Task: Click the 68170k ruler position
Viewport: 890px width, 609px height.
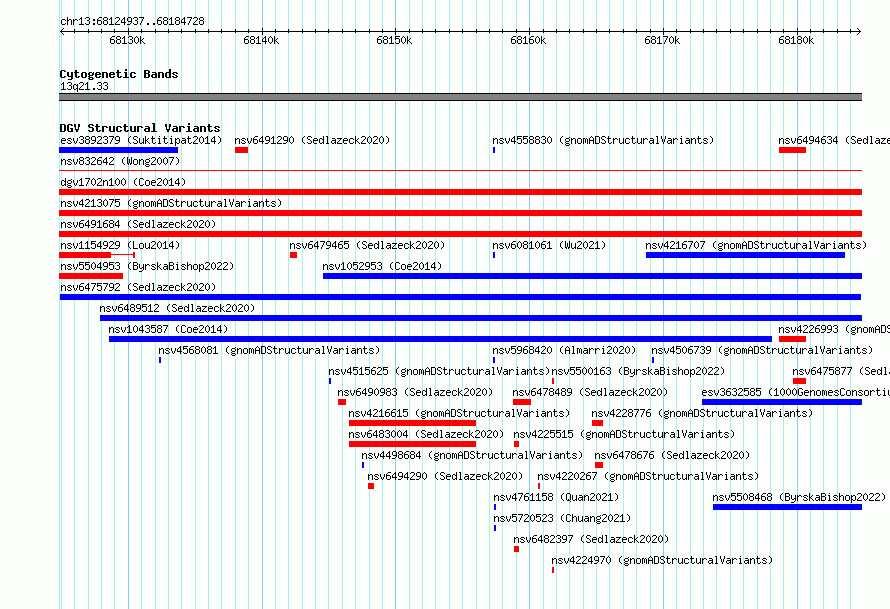Action: coord(662,40)
